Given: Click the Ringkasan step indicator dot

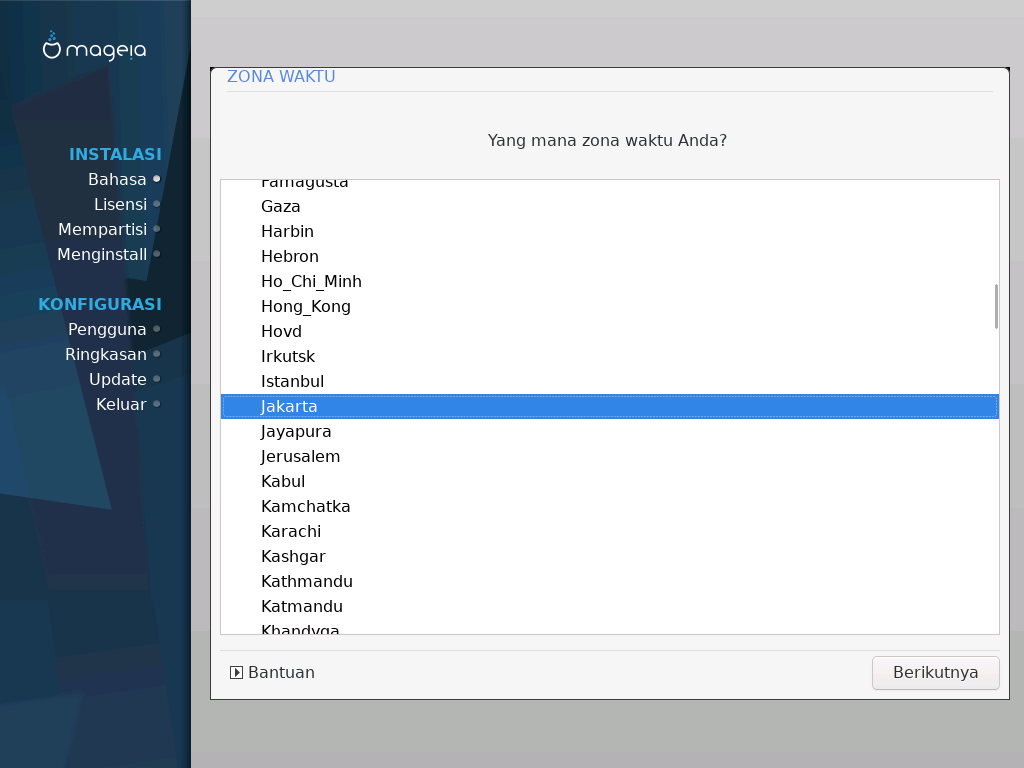Looking at the screenshot, I should tap(157, 355).
